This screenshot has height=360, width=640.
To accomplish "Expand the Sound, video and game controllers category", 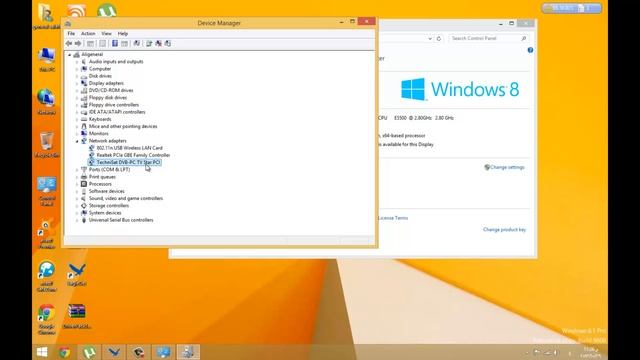I will [x=77, y=198].
